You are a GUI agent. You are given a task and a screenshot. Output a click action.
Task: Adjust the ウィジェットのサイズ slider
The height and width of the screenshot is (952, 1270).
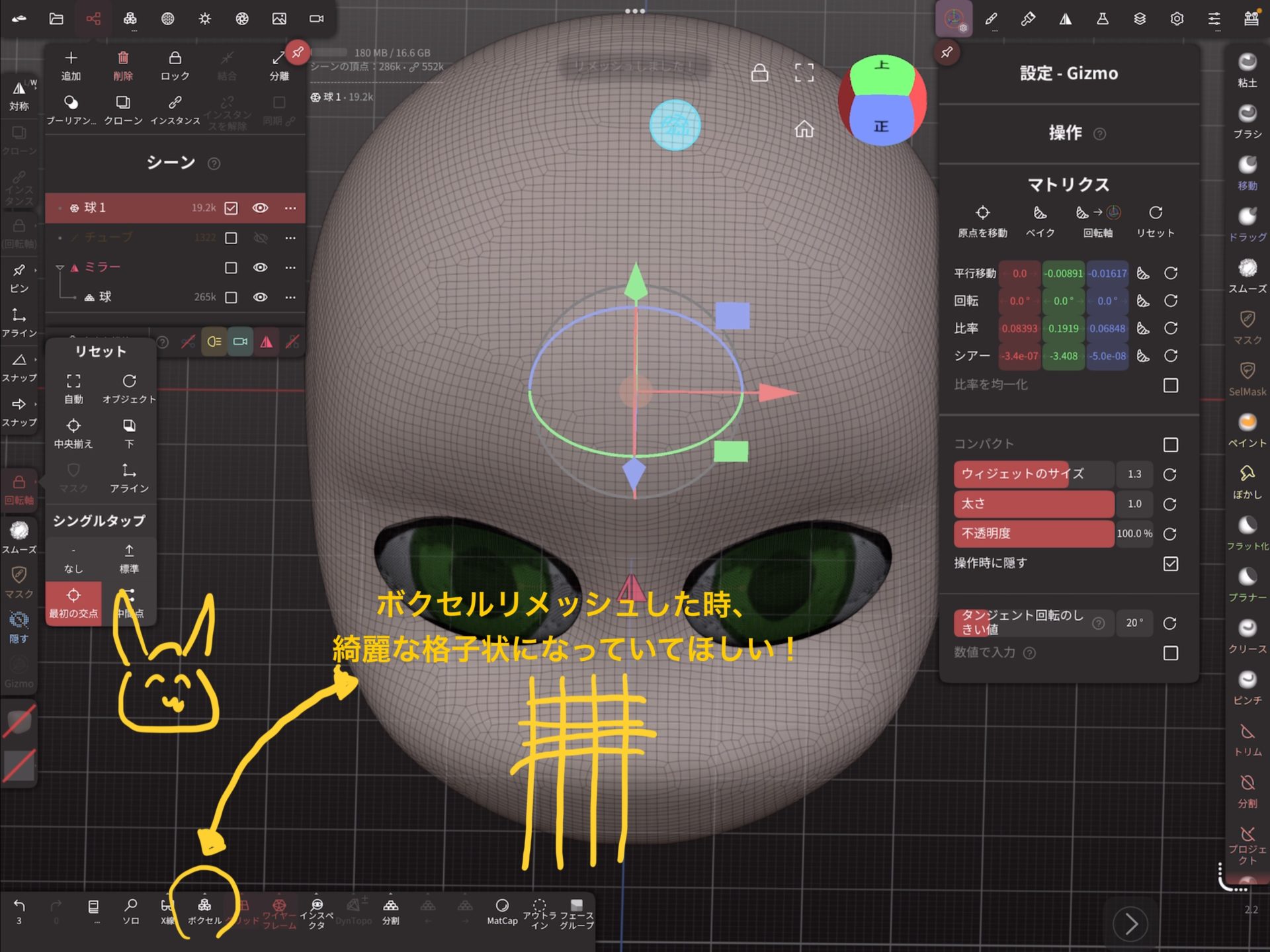[1033, 474]
